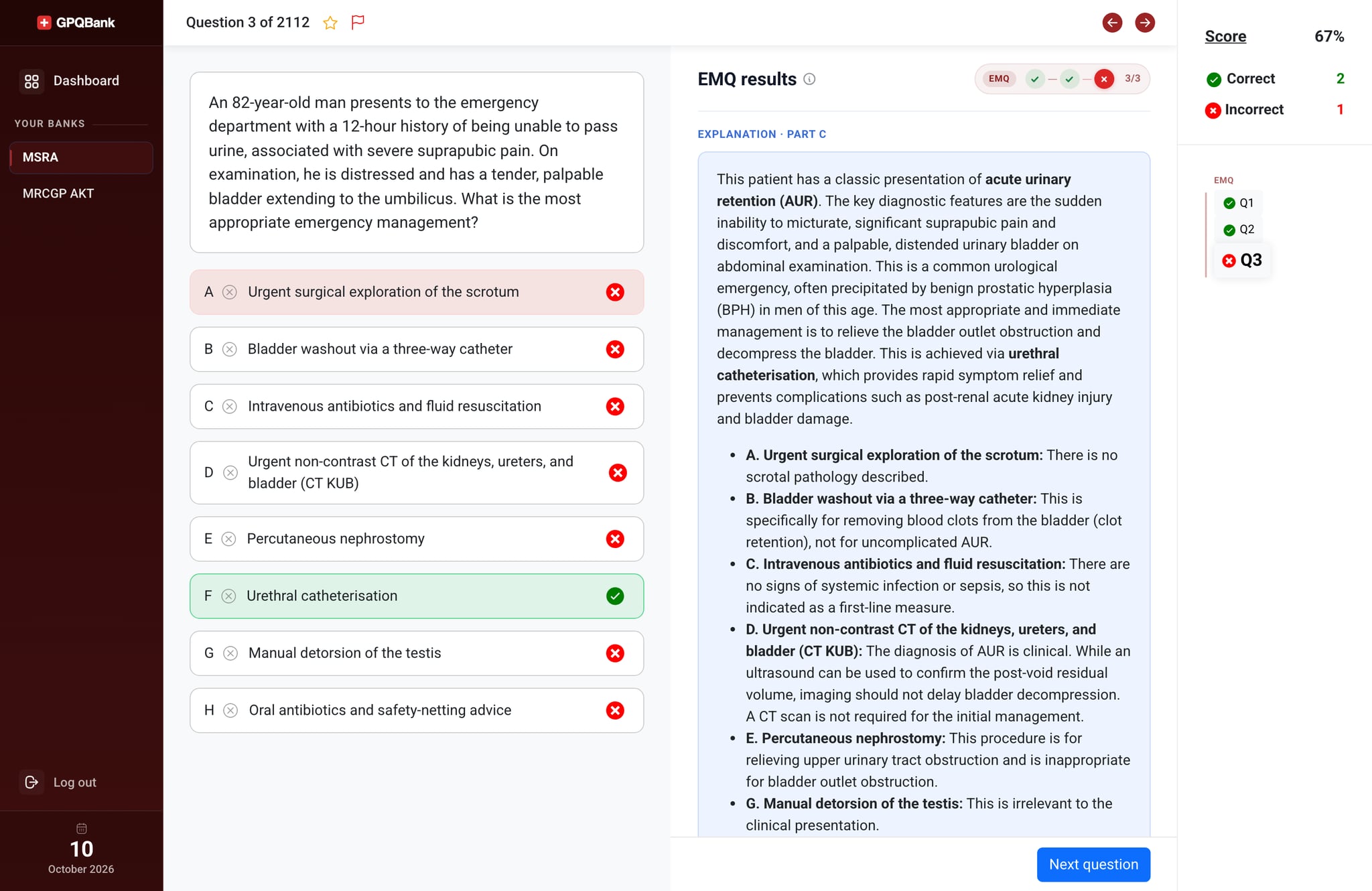Viewport: 1372px width, 891px height.
Task: Open Q1 in EMQ navigator
Action: (1239, 203)
